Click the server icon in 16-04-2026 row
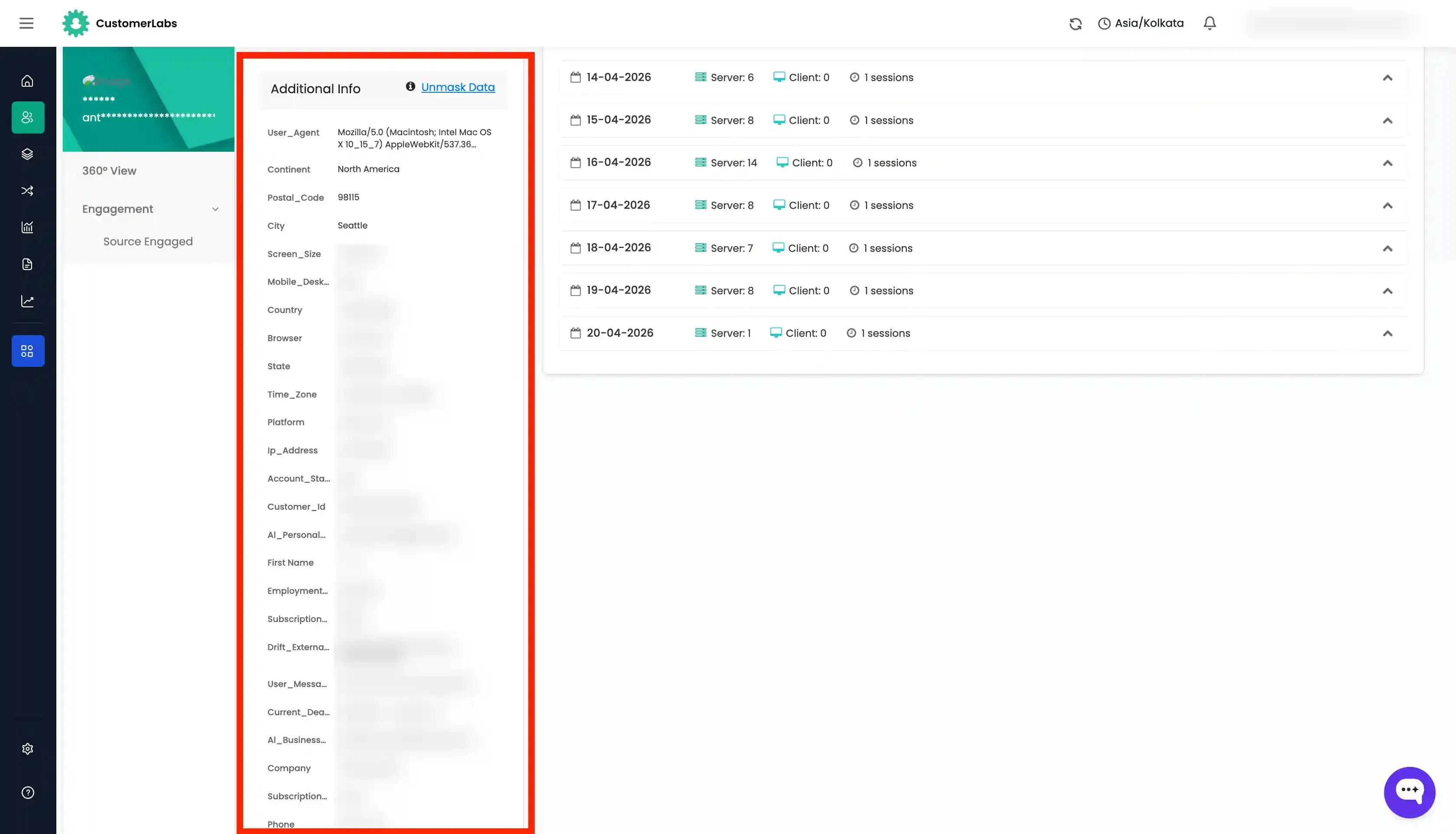The image size is (1456, 834). pos(700,162)
